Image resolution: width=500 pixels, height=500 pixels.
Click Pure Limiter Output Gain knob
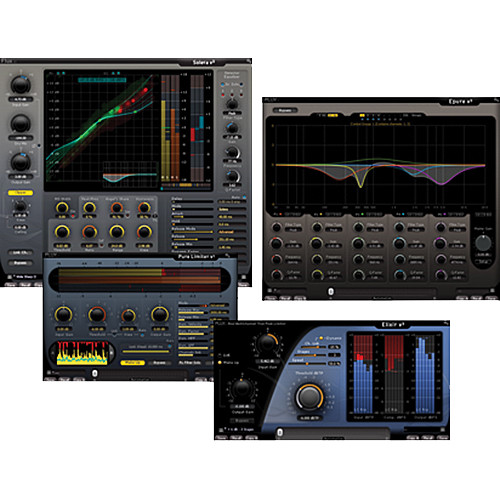[160, 314]
